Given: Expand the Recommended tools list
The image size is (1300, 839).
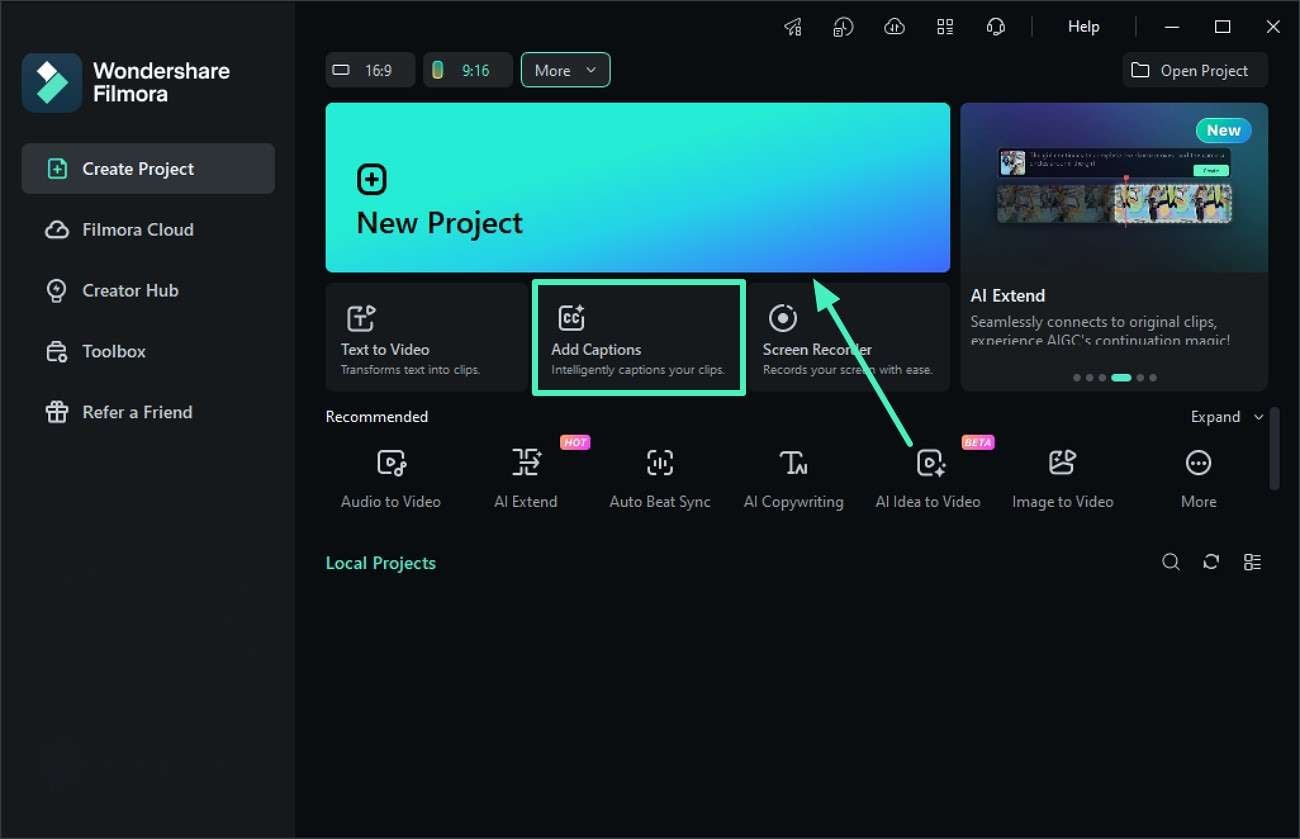Looking at the screenshot, I should tap(1227, 417).
